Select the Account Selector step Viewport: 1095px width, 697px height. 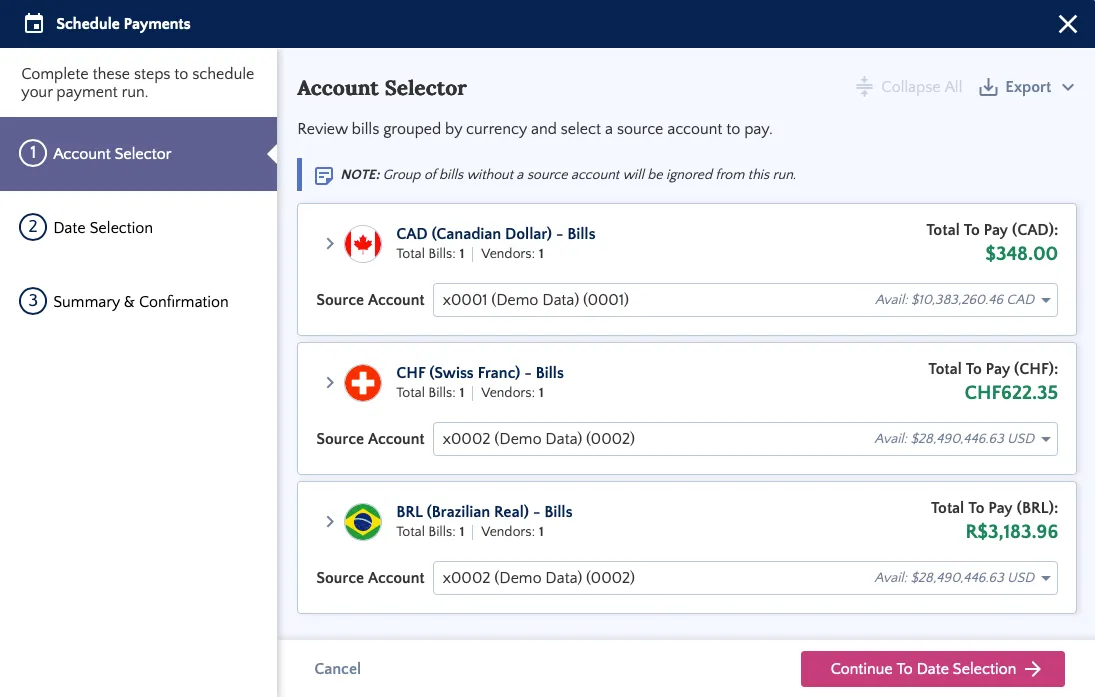point(138,154)
